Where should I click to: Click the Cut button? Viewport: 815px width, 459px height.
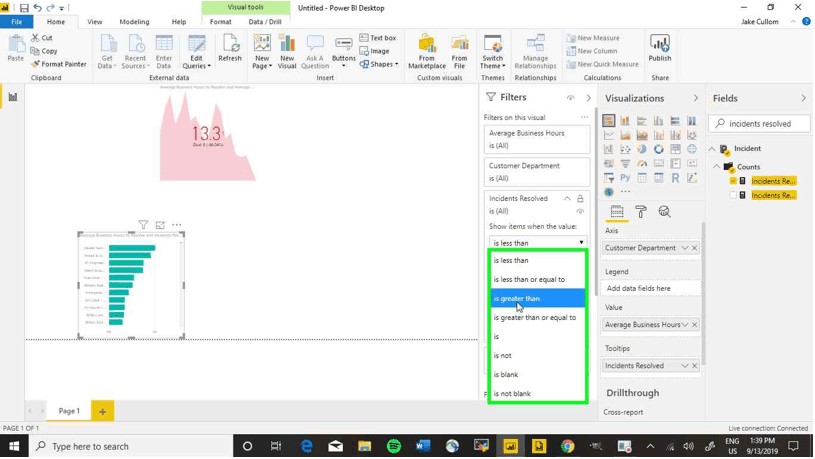[x=42, y=38]
